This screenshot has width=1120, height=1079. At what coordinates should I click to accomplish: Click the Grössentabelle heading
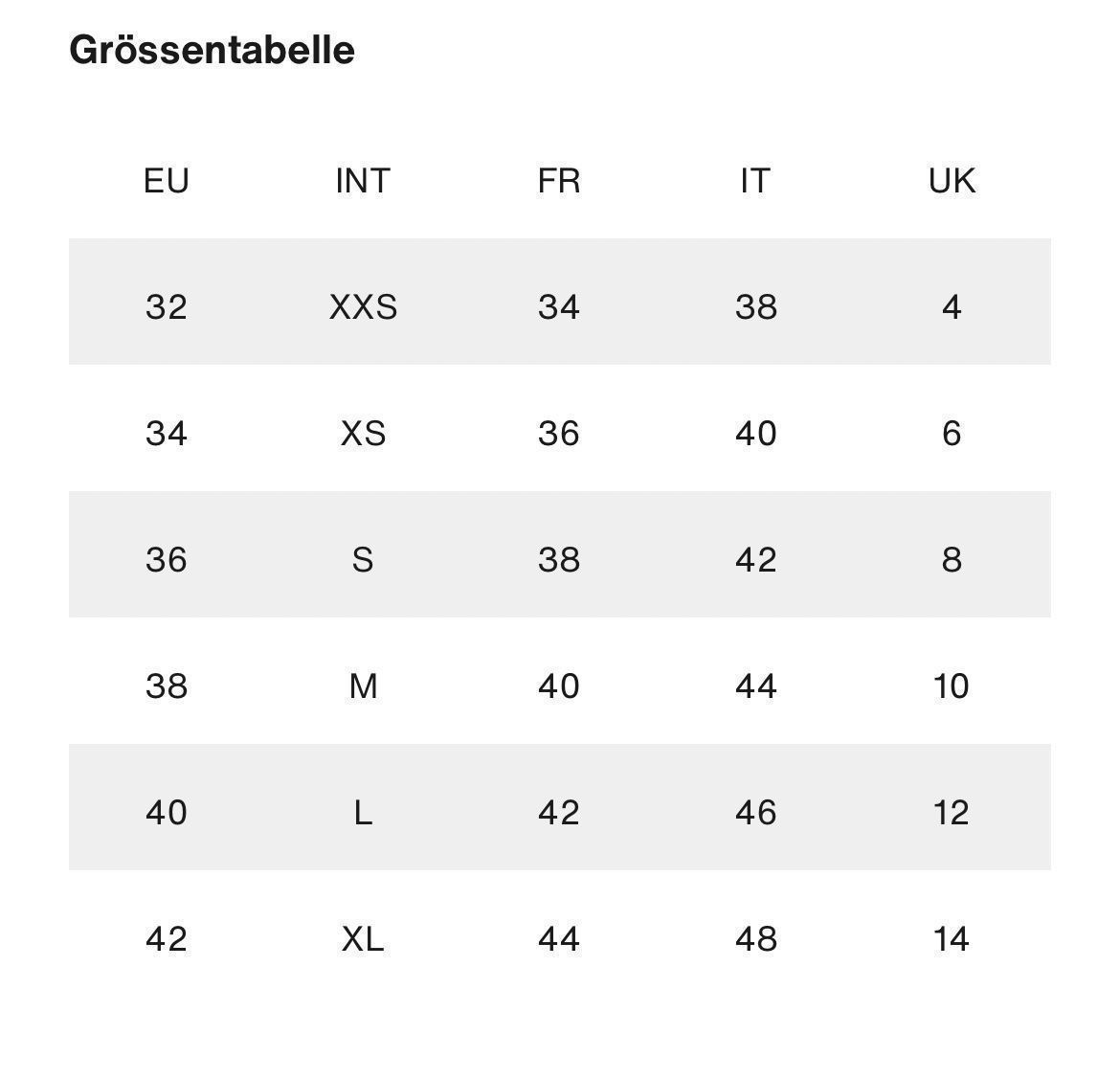[x=212, y=50]
